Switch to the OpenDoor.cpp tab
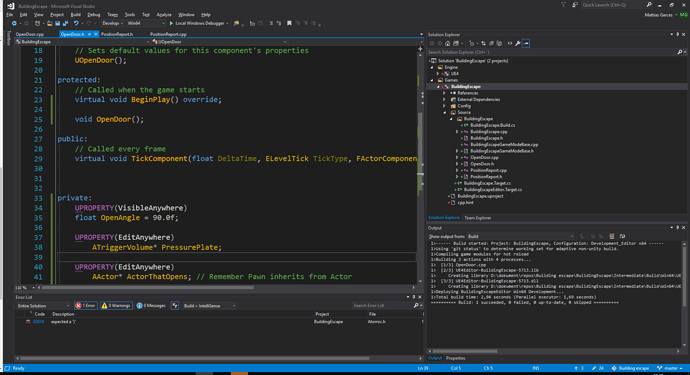This screenshot has width=690, height=375. (x=29, y=34)
